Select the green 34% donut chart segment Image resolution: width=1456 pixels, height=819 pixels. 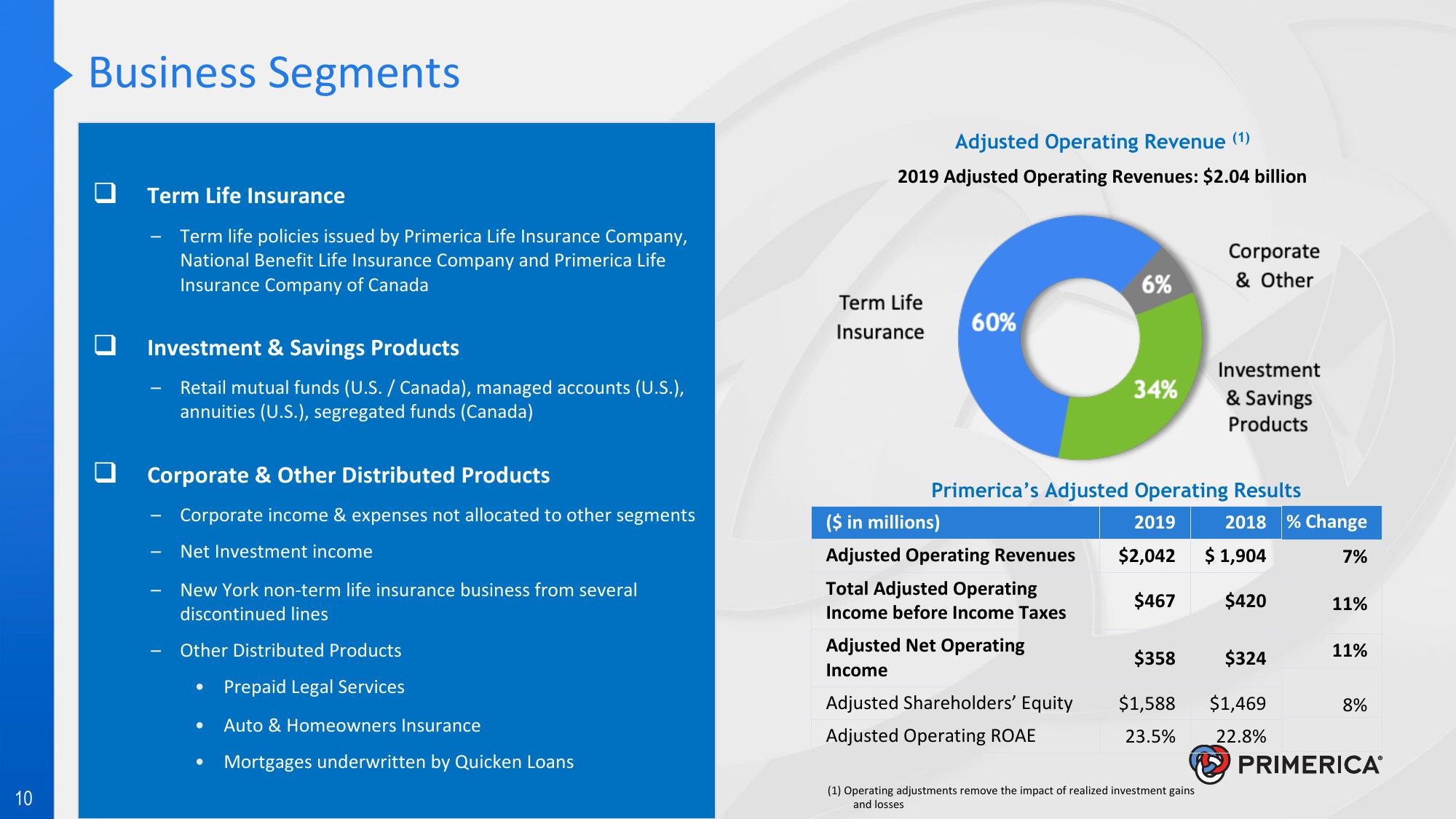pyautogui.click(x=1155, y=389)
